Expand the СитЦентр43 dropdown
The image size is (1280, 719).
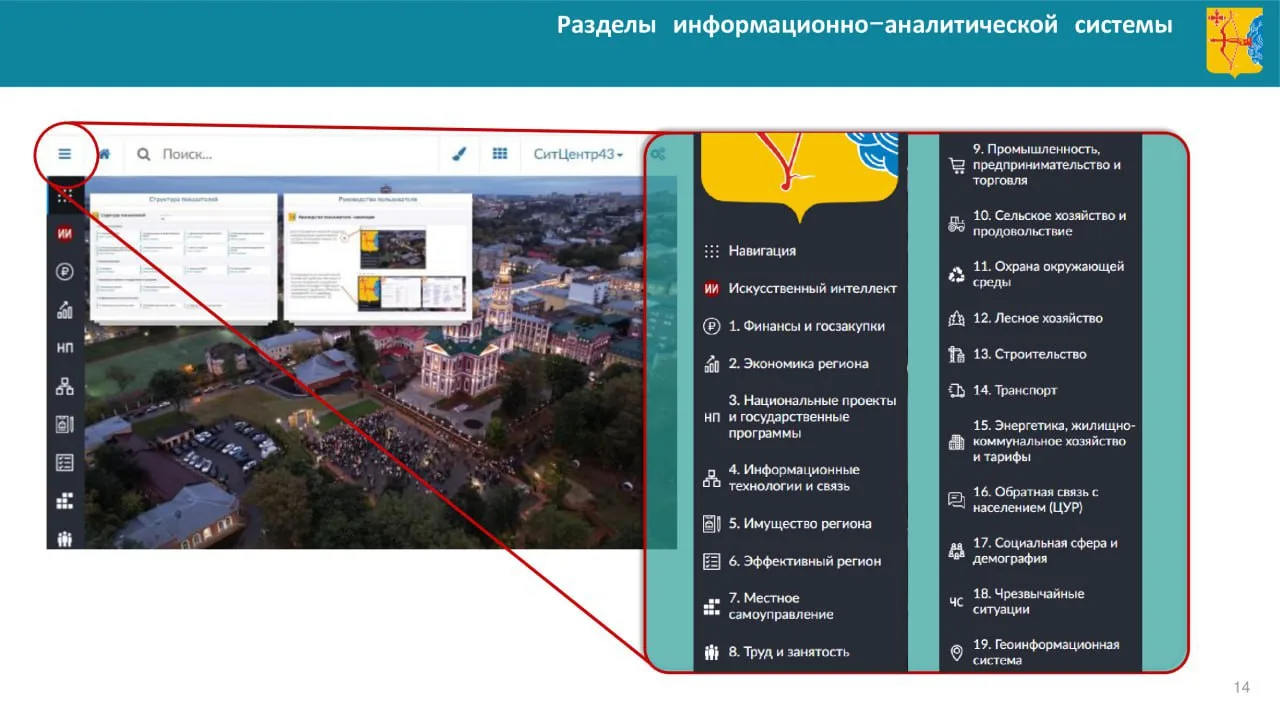[x=578, y=154]
